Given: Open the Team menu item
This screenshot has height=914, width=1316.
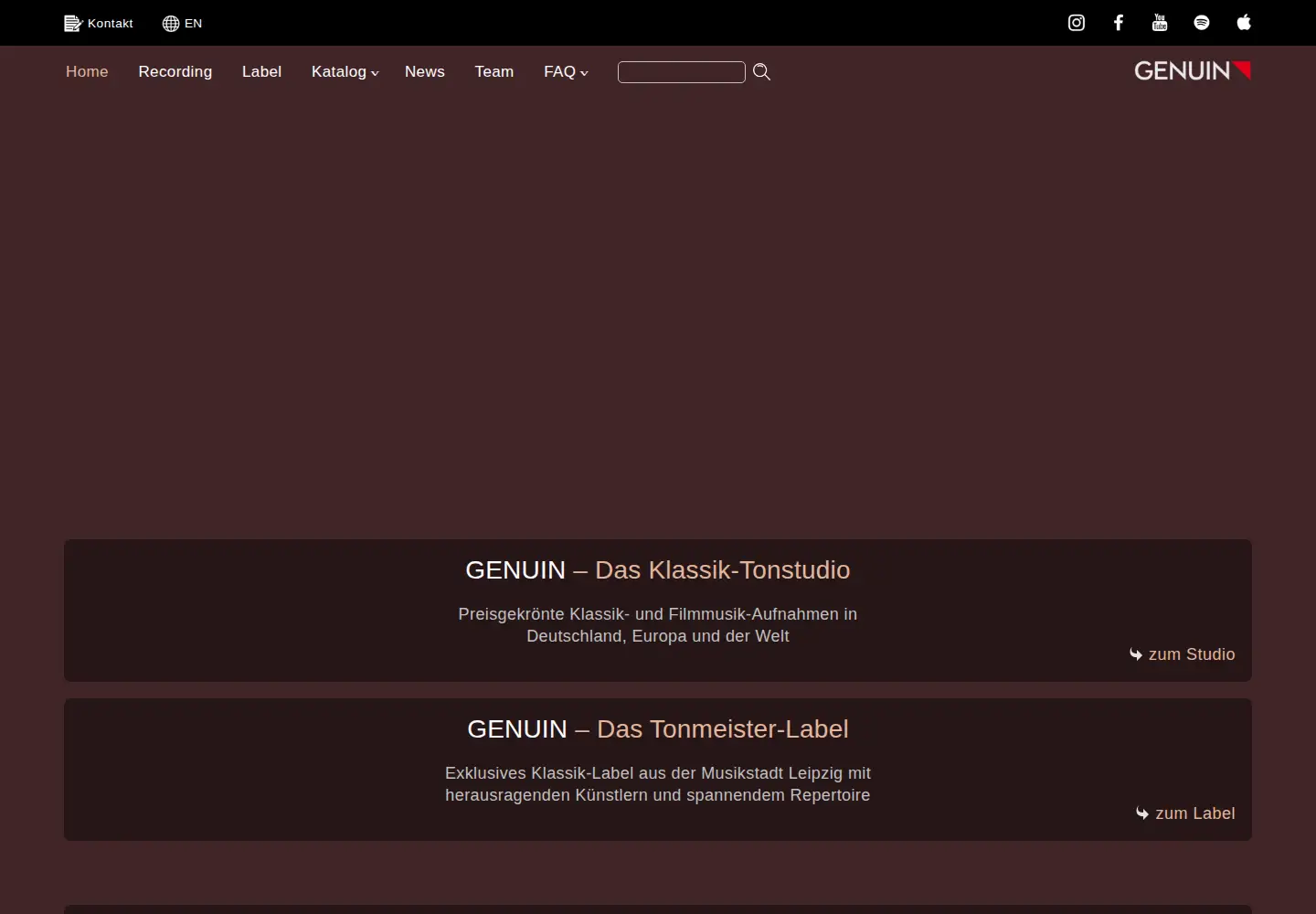Looking at the screenshot, I should [494, 72].
